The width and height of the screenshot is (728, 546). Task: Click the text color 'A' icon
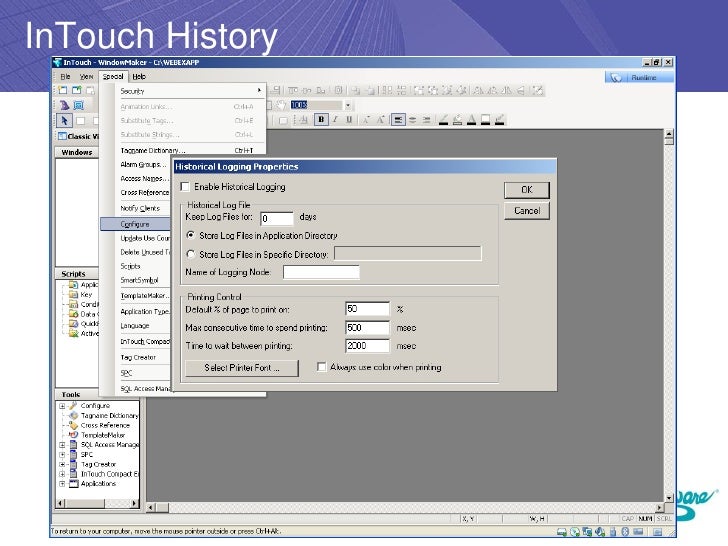[x=471, y=120]
